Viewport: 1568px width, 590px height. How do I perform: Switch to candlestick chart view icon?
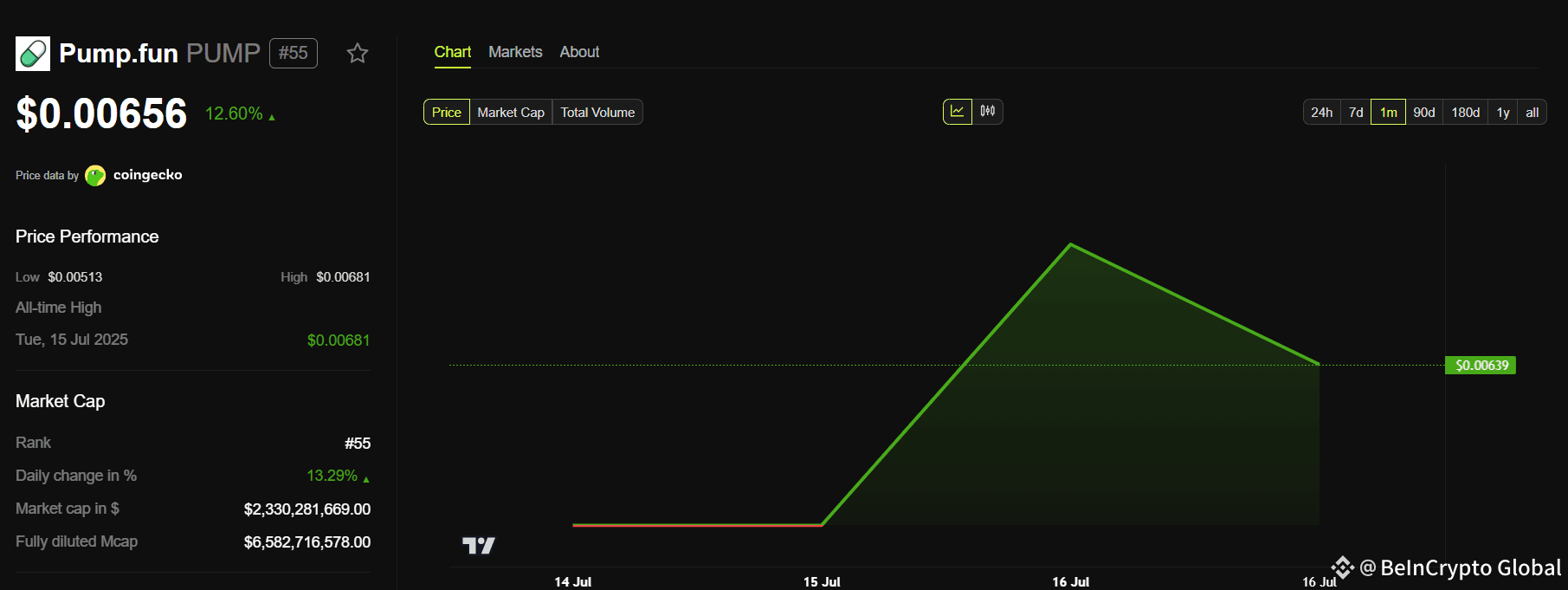(x=988, y=111)
